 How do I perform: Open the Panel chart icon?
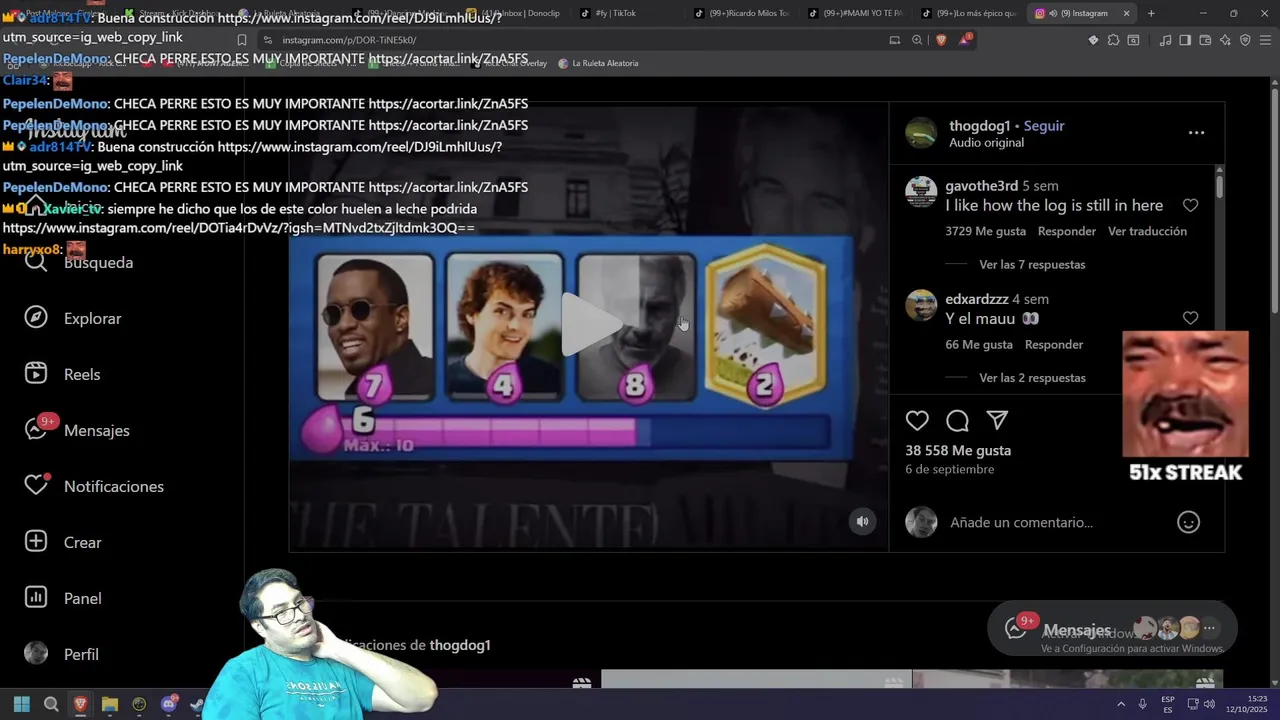pyautogui.click(x=36, y=597)
